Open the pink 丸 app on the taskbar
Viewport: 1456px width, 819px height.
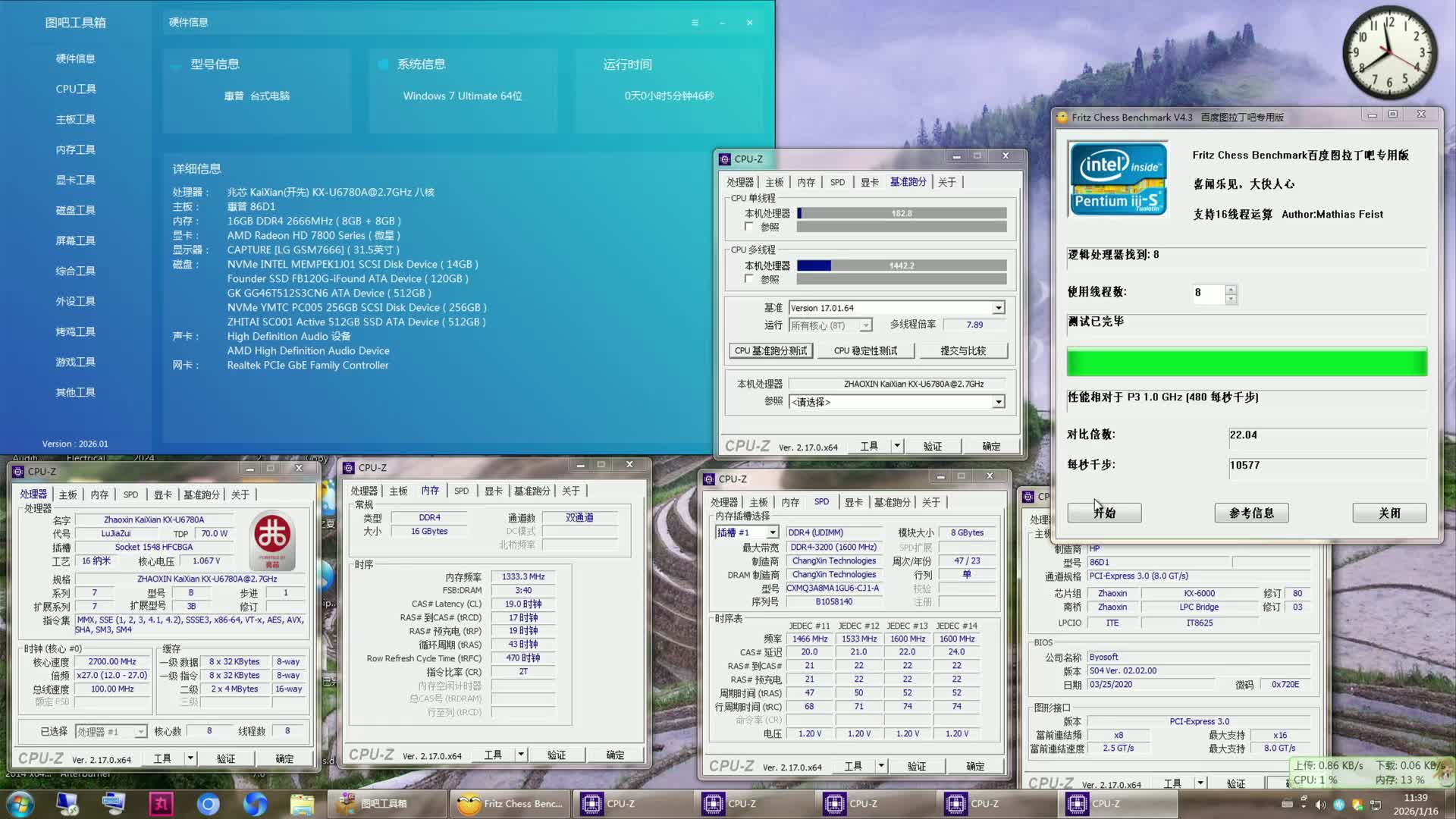click(x=161, y=804)
